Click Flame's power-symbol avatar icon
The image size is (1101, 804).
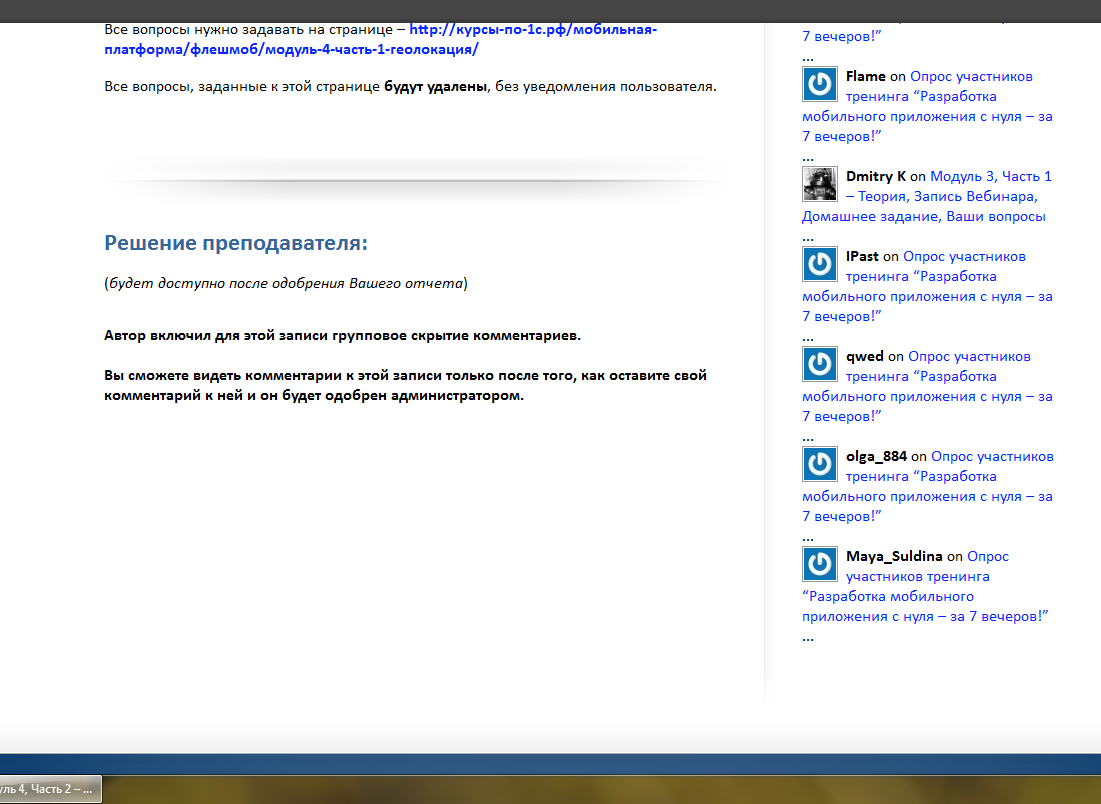(x=819, y=84)
